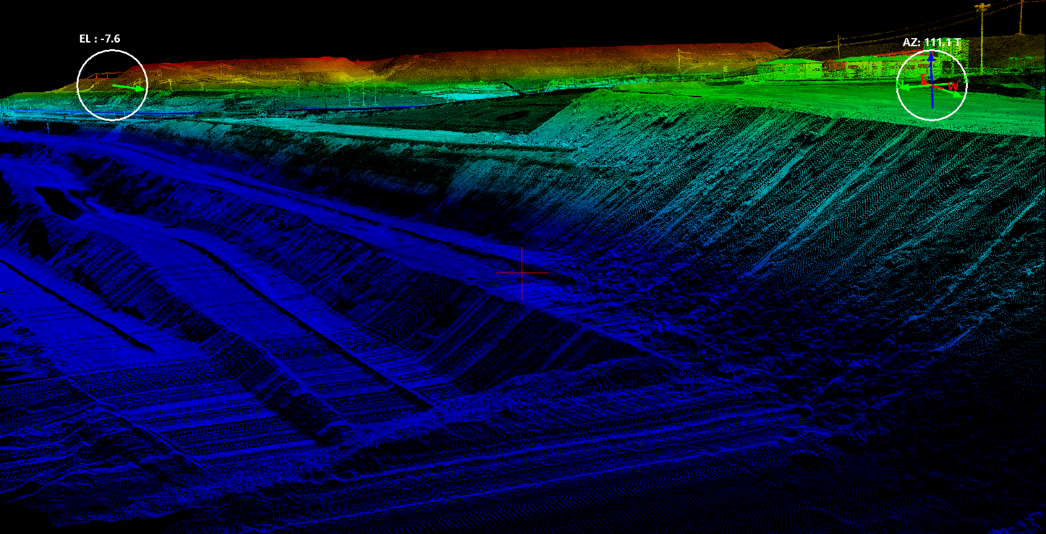Click the red W marker on the compass

click(954, 87)
